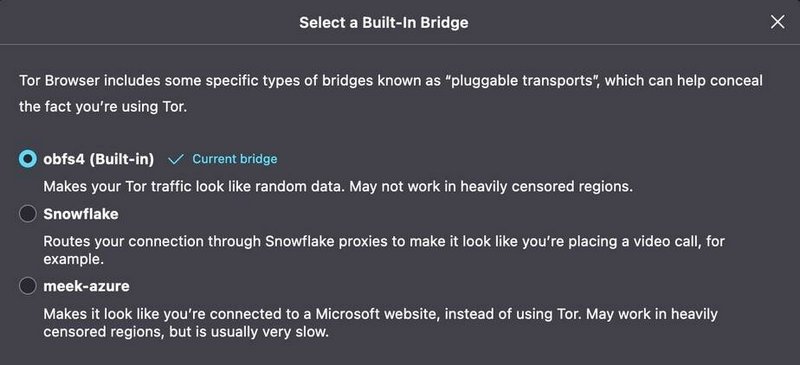Click the Snowflake proxies description text
800x365 pixels.
point(384,250)
